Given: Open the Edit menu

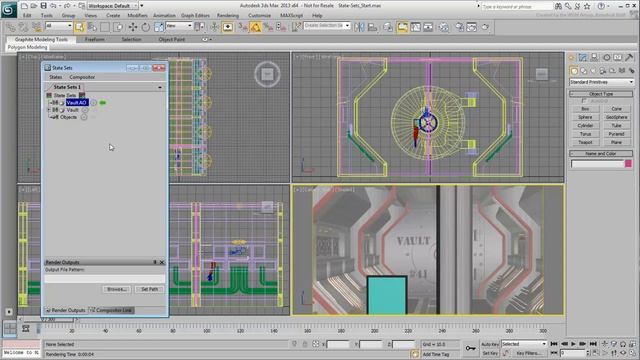Looking at the screenshot, I should tap(27, 16).
